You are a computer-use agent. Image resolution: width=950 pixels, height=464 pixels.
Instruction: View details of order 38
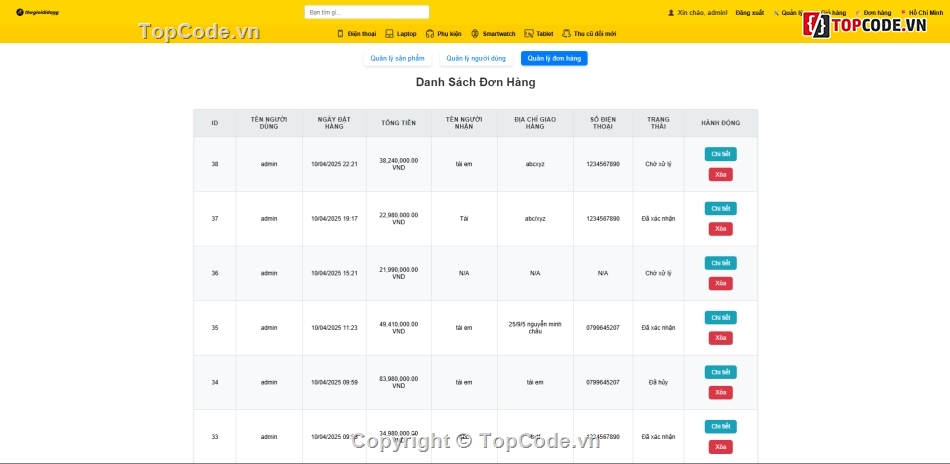720,154
